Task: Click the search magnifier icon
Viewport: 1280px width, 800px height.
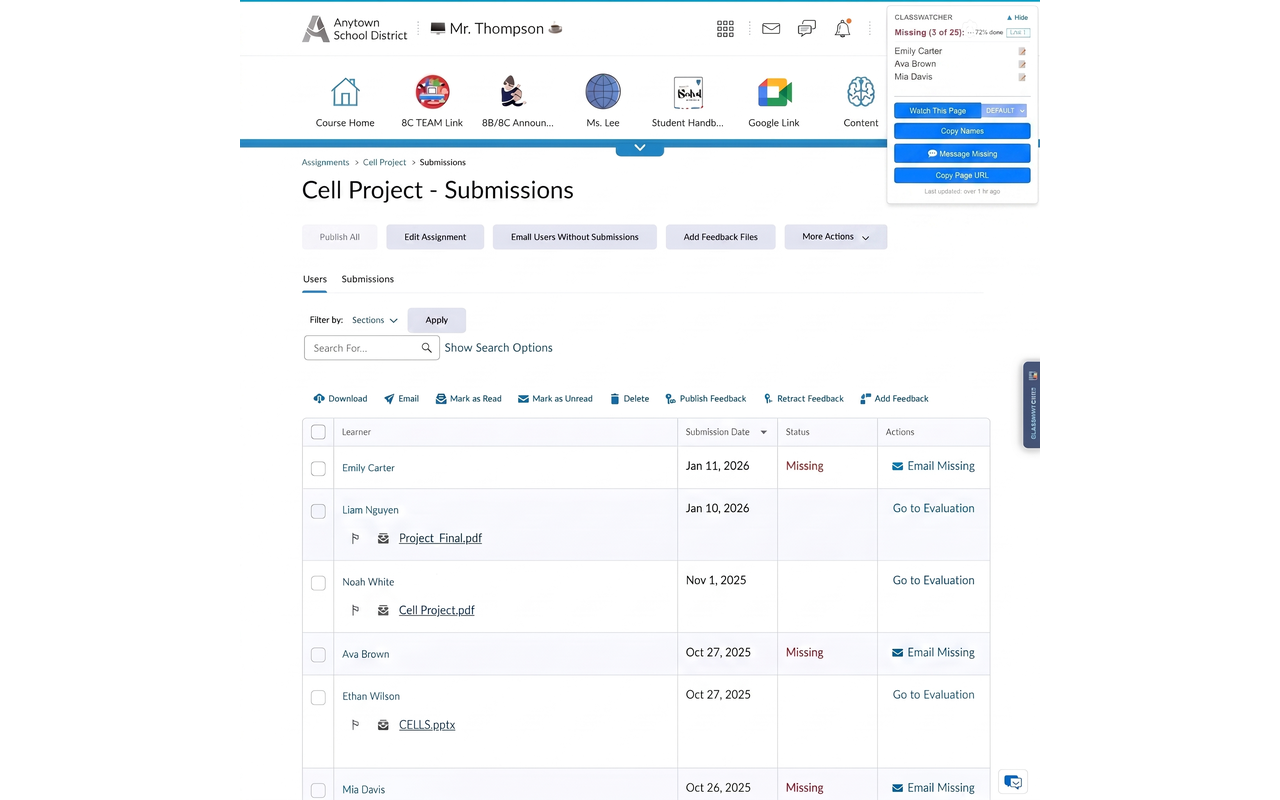Action: tap(427, 348)
